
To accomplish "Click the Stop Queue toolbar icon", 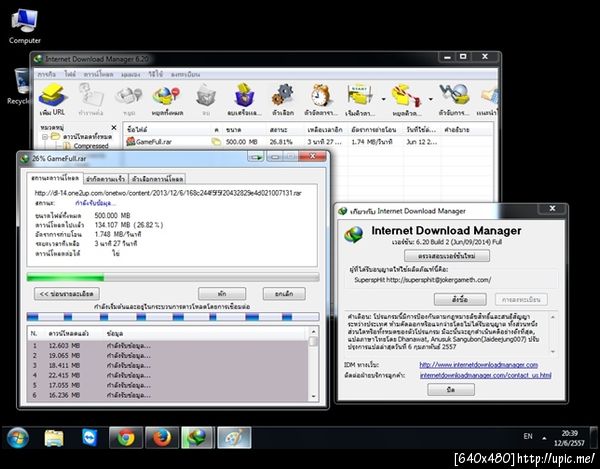I will pyautogui.click(x=406, y=100).
